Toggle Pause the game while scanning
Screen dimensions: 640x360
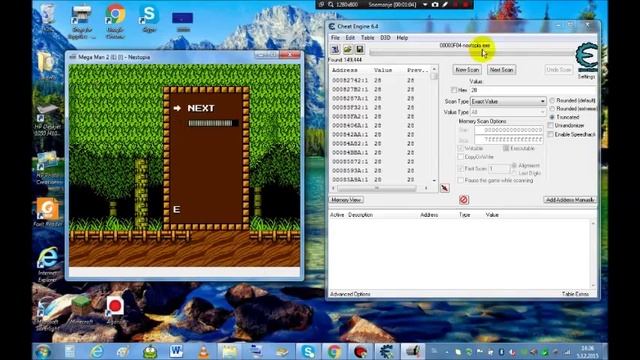[x=460, y=180]
